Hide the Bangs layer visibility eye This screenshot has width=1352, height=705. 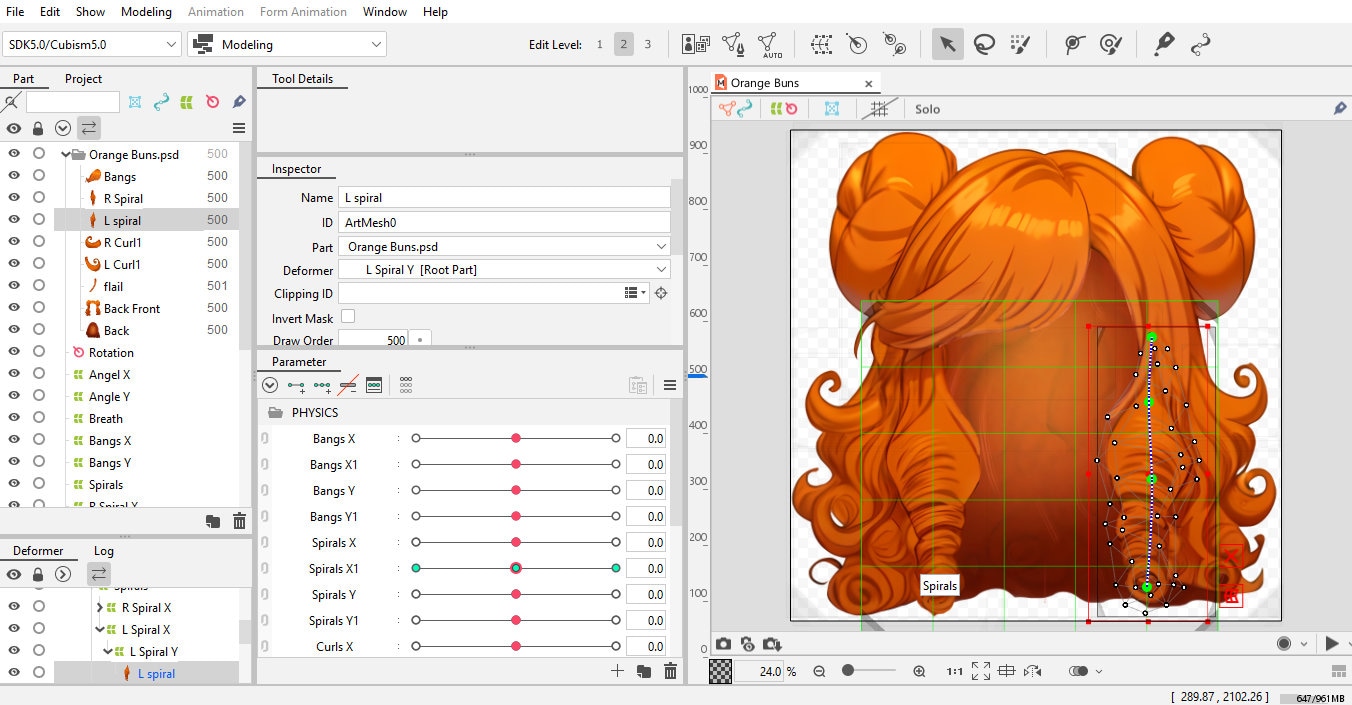[13, 176]
